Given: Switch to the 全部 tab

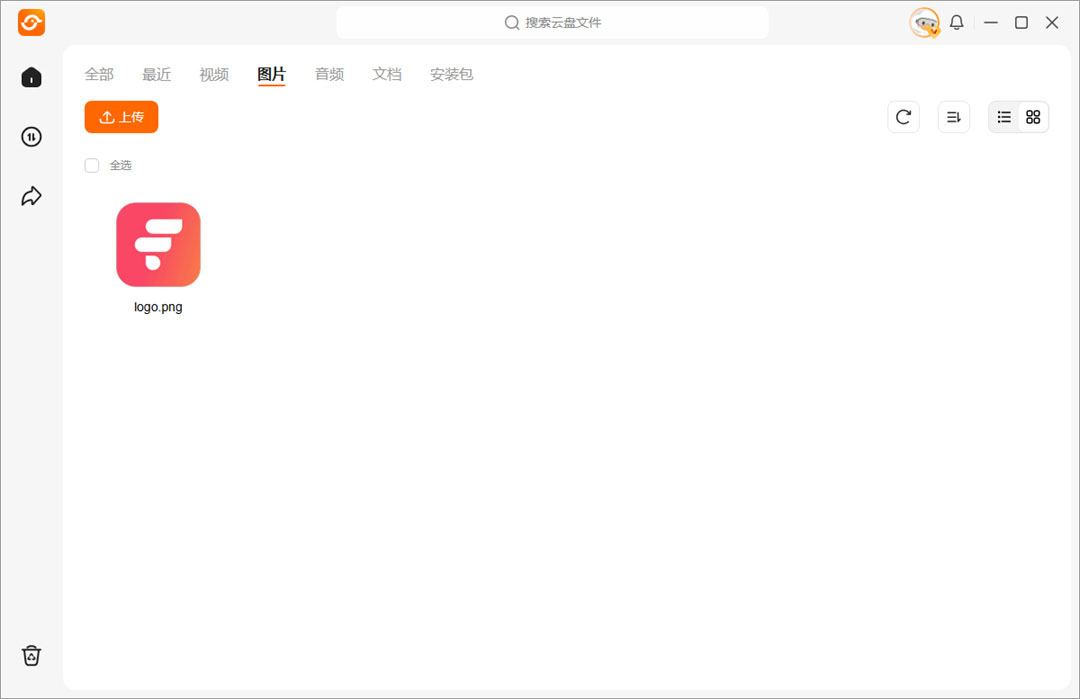Looking at the screenshot, I should pyautogui.click(x=99, y=74).
